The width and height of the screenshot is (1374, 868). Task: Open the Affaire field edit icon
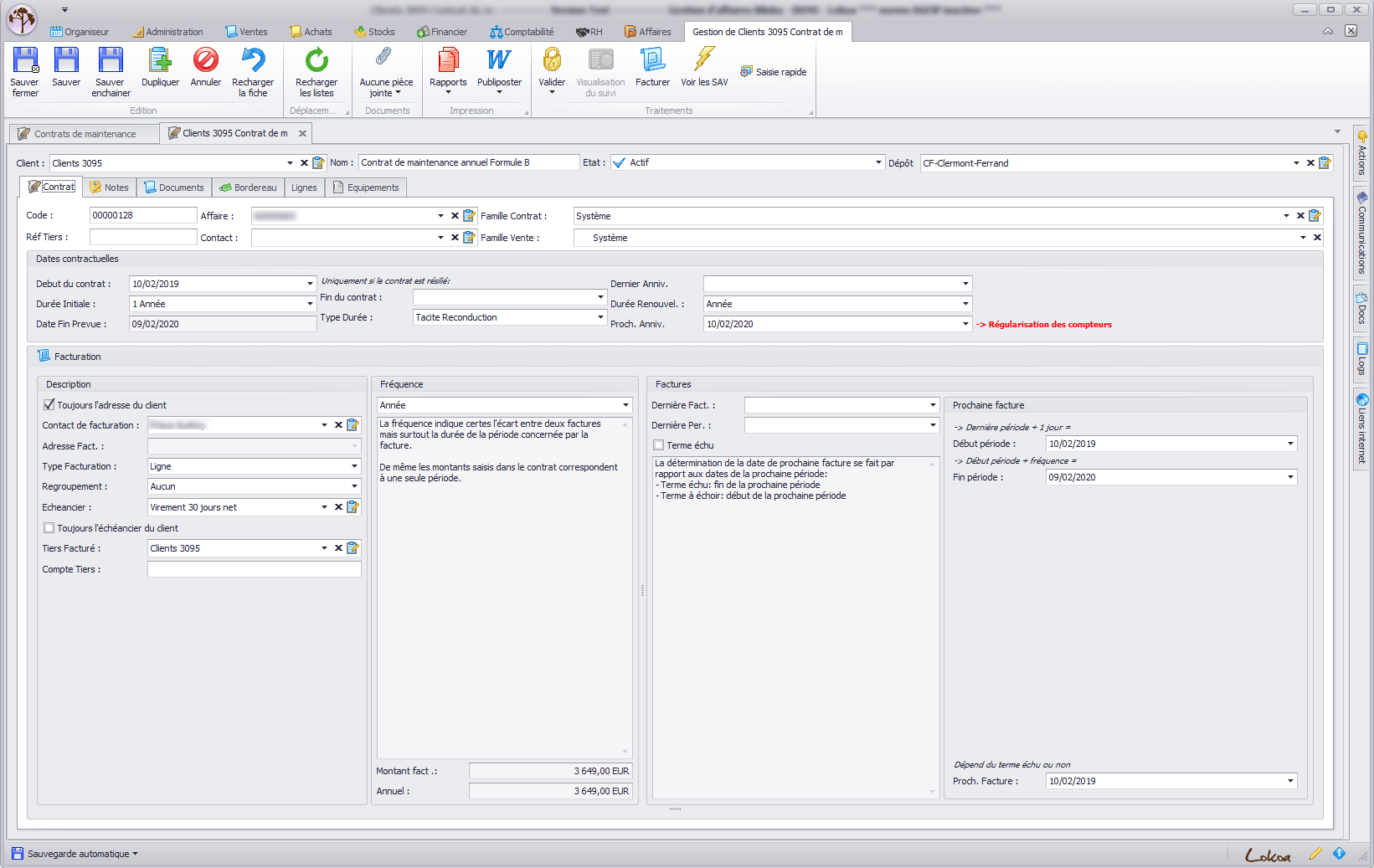coord(469,216)
